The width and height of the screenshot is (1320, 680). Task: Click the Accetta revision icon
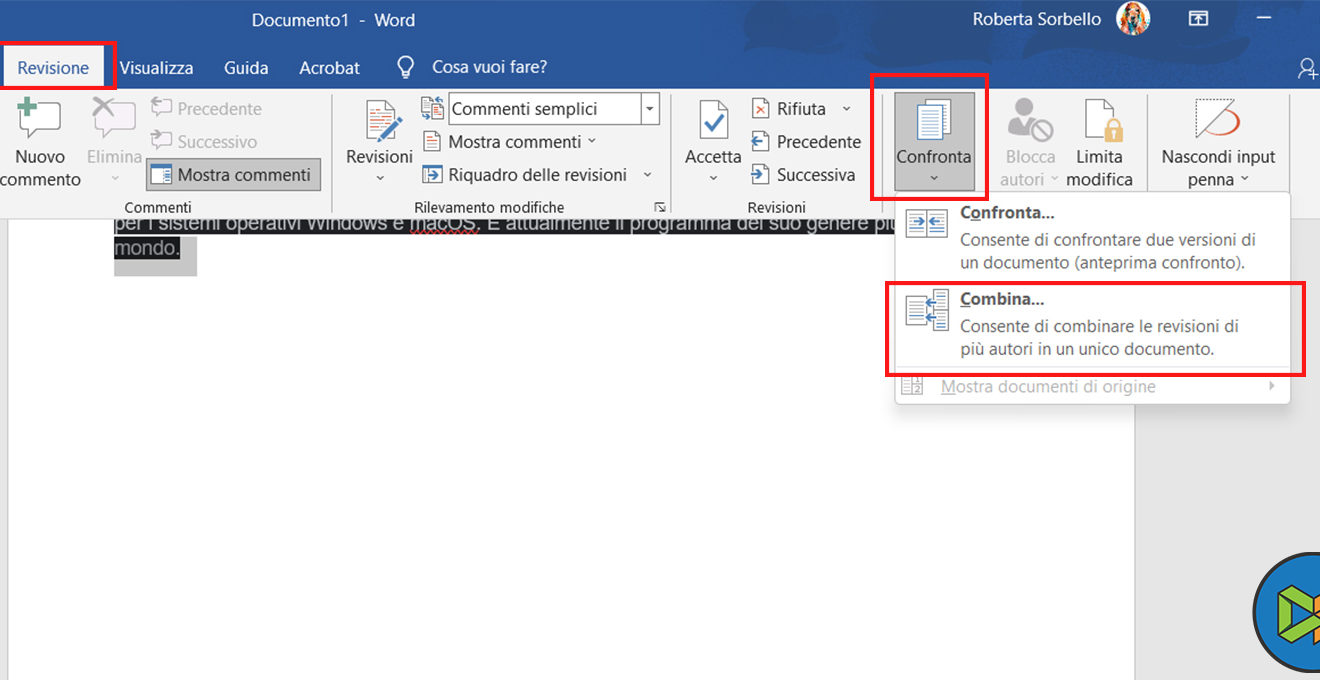(713, 120)
